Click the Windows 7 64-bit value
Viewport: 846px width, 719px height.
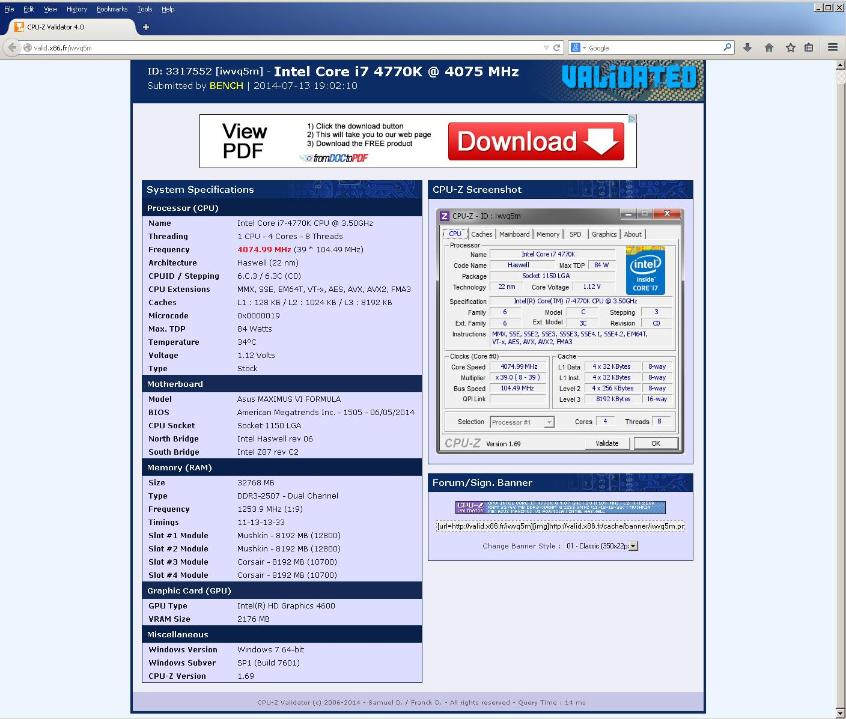pyautogui.click(x=270, y=649)
